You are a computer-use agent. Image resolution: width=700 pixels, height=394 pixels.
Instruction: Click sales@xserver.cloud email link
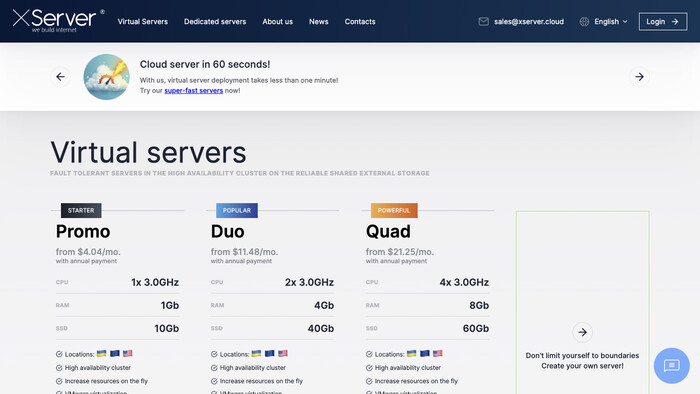[529, 21]
